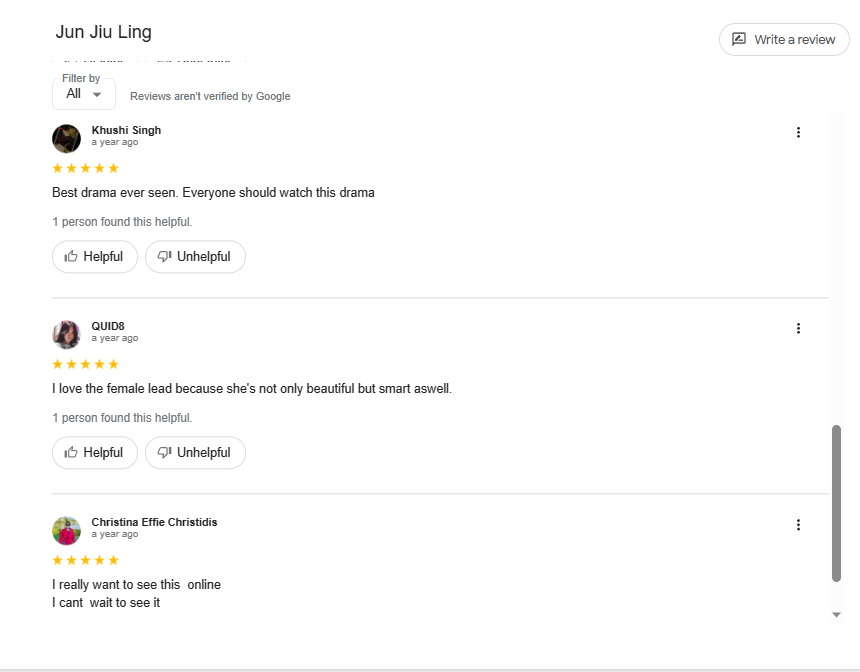Viewport: 860px width, 672px height.
Task: Click the star rating on QUID8's review
Action: 85,364
